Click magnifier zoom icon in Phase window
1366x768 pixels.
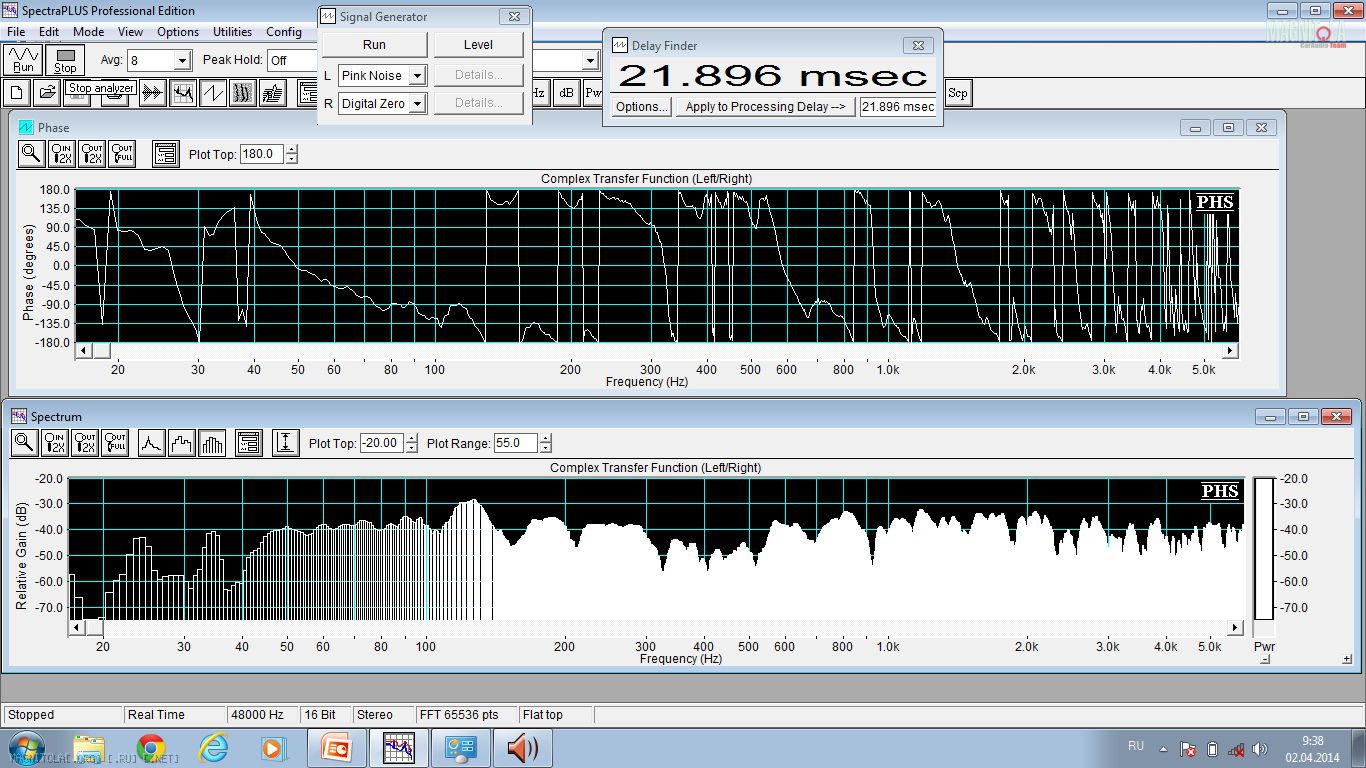click(x=31, y=154)
